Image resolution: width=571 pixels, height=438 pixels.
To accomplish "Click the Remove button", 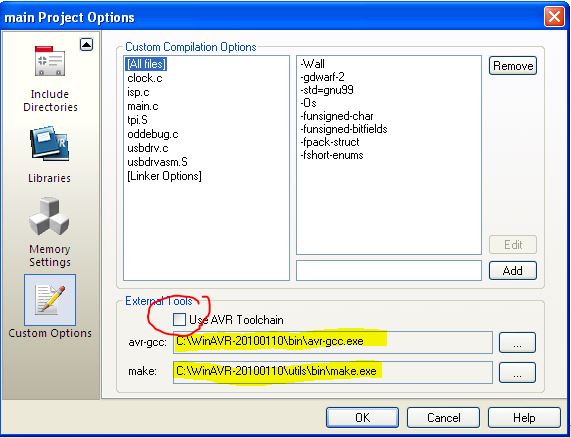I will coord(513,66).
